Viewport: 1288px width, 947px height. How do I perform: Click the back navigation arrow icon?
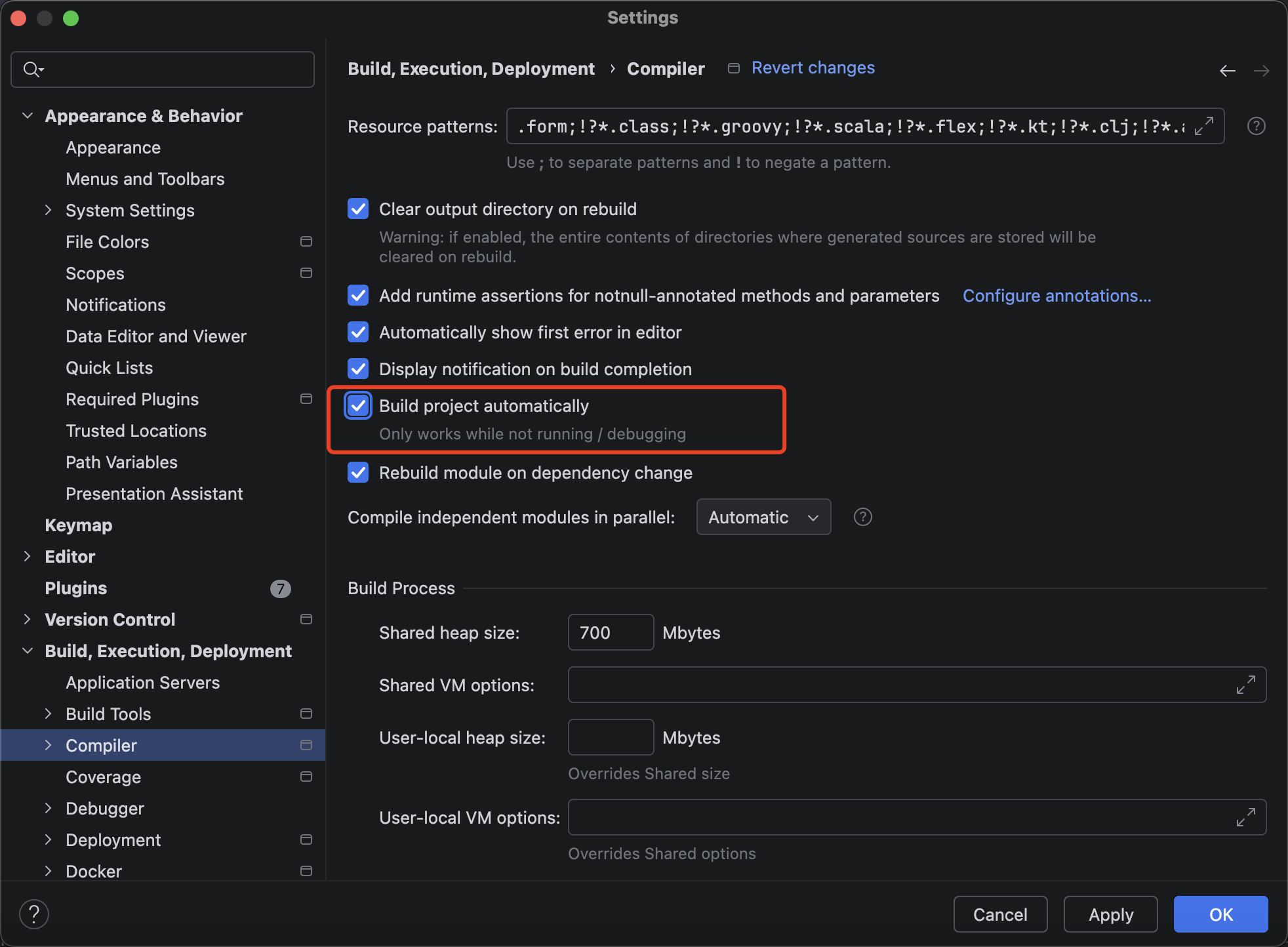point(1227,71)
